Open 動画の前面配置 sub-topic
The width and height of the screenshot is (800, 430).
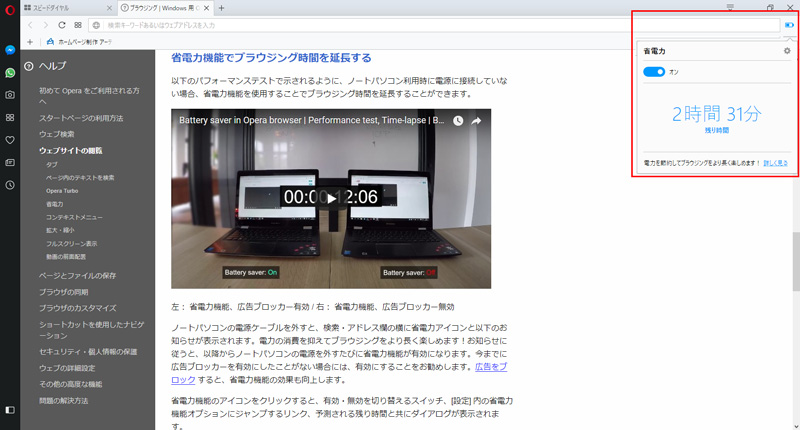pyautogui.click(x=66, y=257)
